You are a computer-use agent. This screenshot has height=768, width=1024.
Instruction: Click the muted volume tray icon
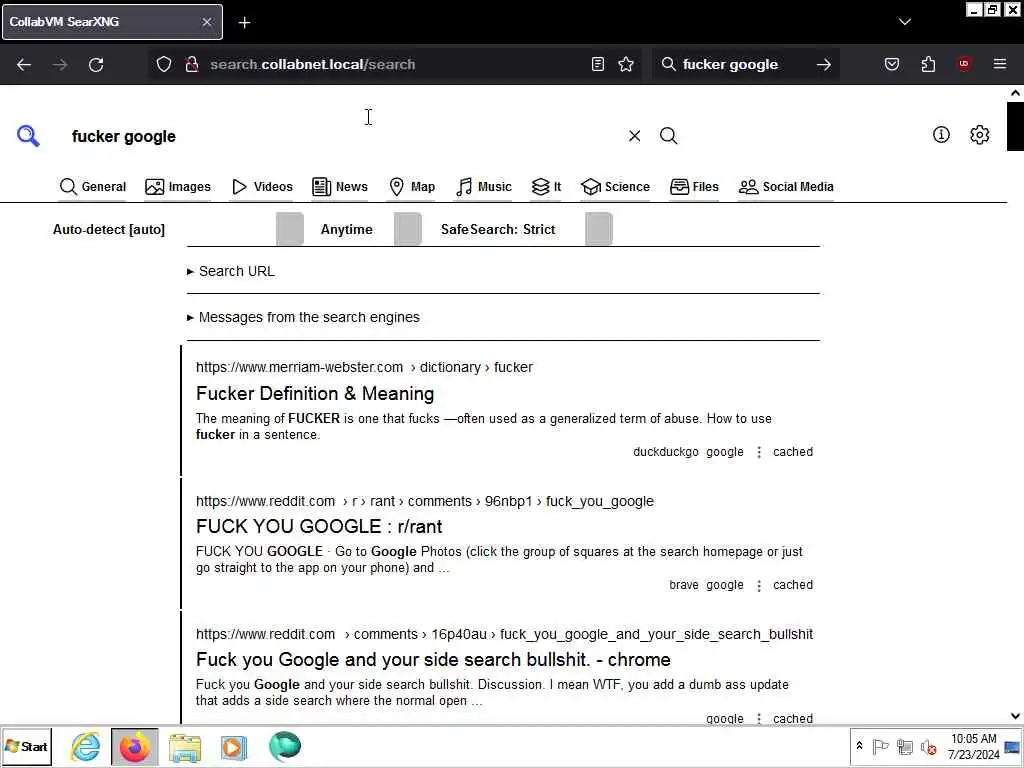928,746
